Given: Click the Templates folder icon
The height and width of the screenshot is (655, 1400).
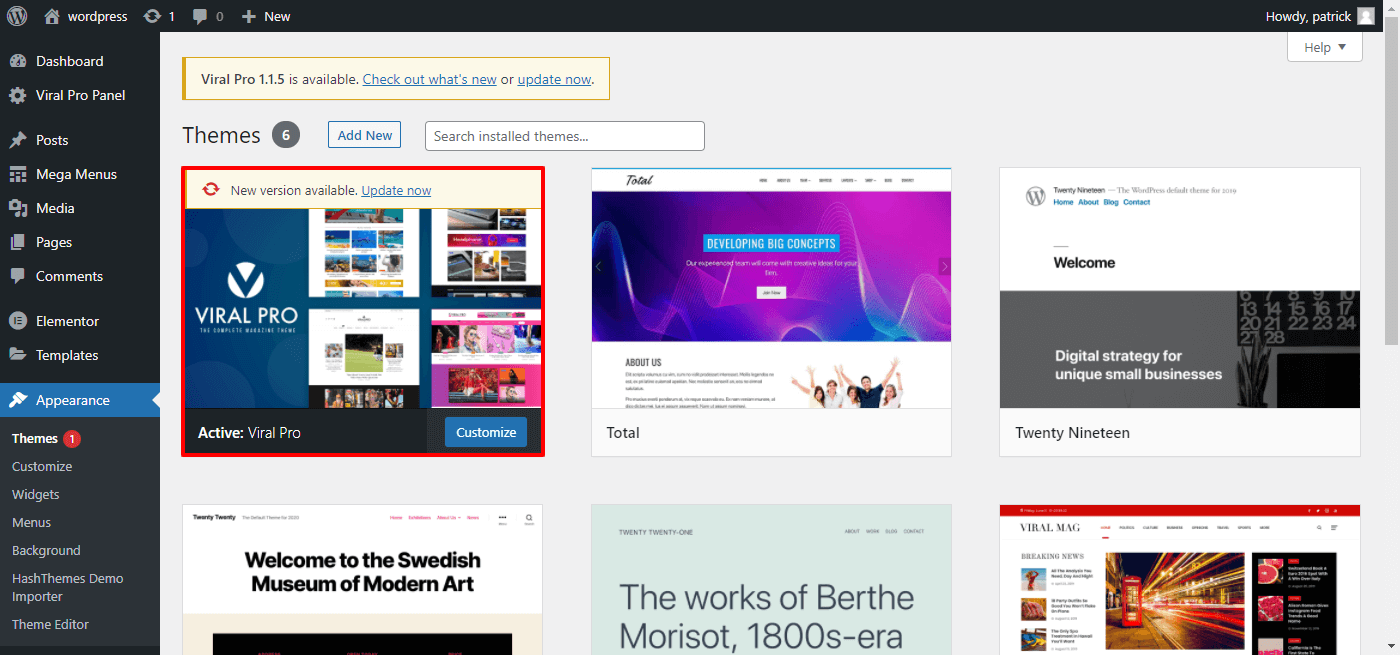Looking at the screenshot, I should 18,355.
